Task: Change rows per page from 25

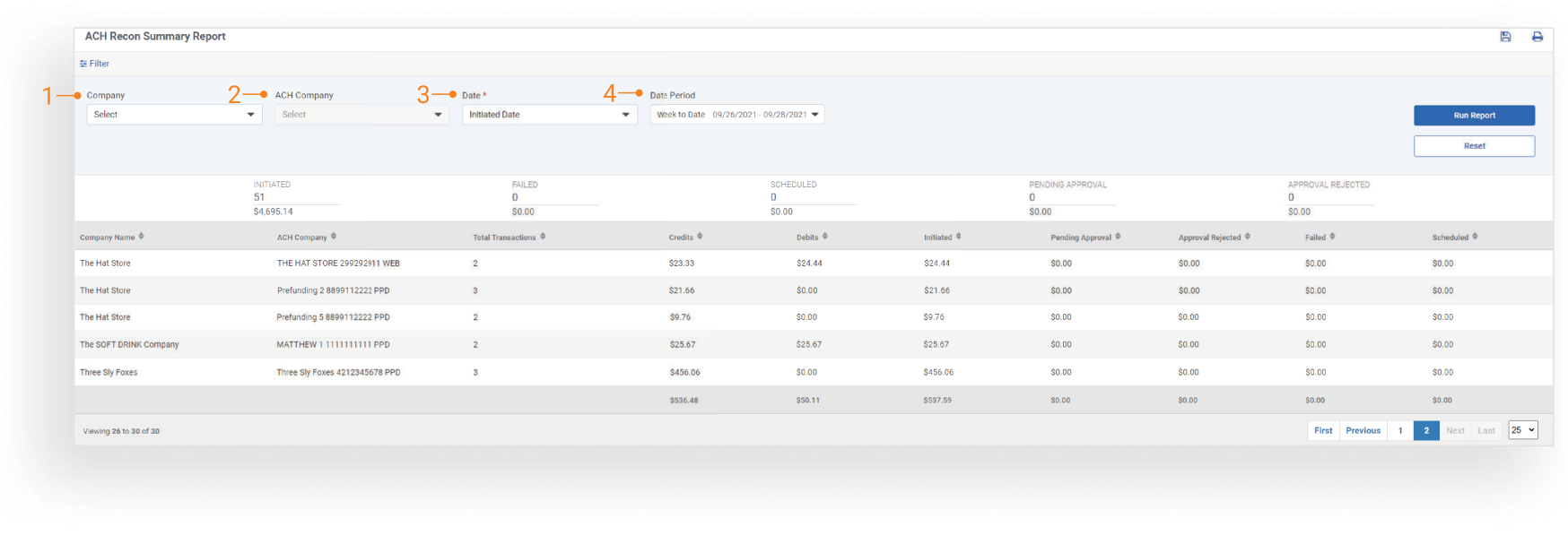Action: 1522,430
